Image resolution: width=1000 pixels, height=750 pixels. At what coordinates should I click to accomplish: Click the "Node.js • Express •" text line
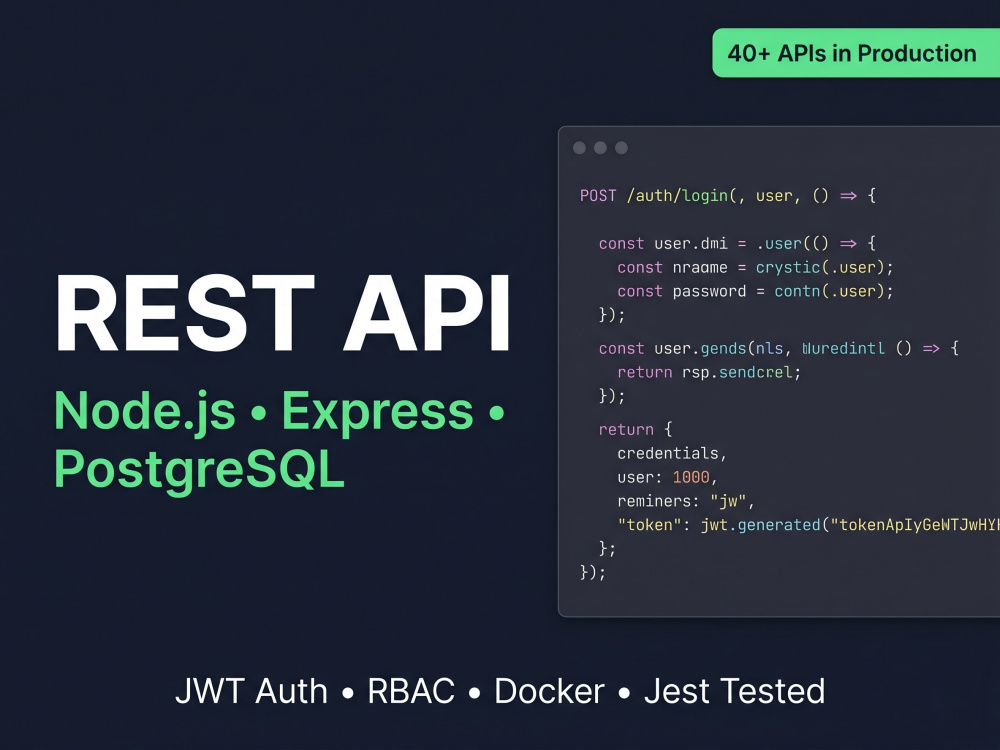click(279, 411)
